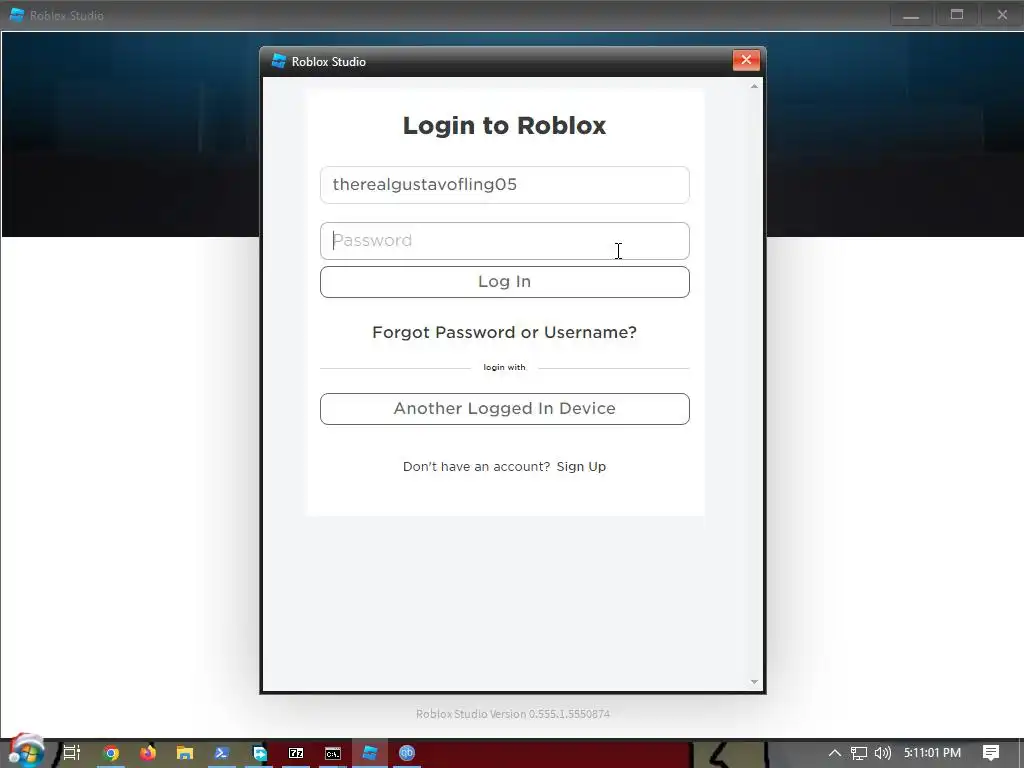Open PowerShell from the taskbar
The width and height of the screenshot is (1024, 768).
(221, 753)
